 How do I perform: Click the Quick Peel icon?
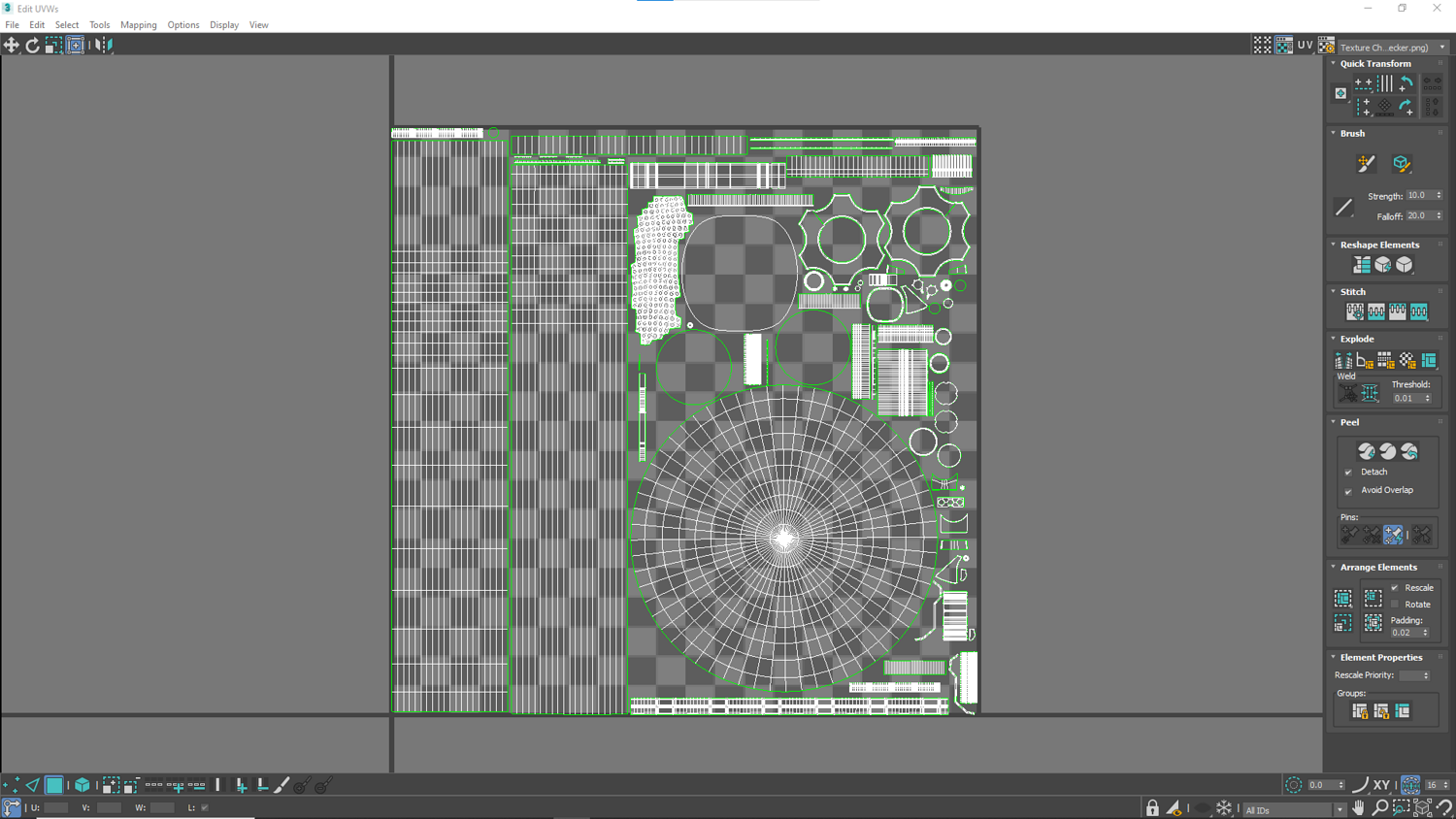(x=1367, y=451)
